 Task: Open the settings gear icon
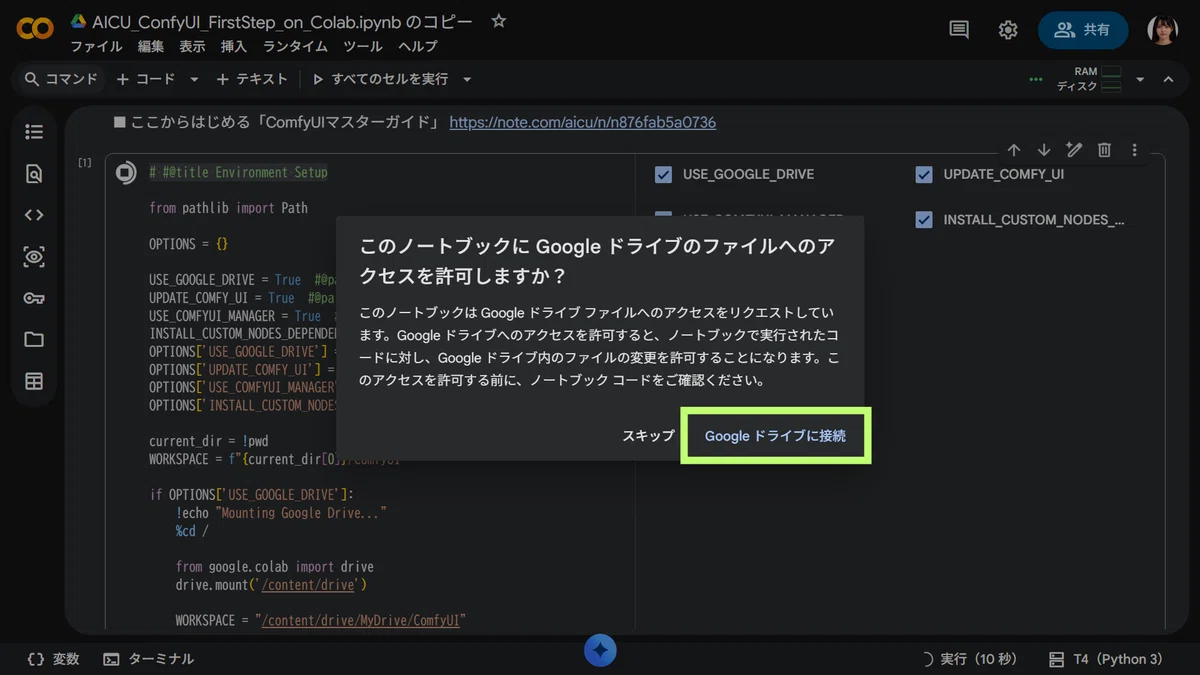pos(1008,30)
